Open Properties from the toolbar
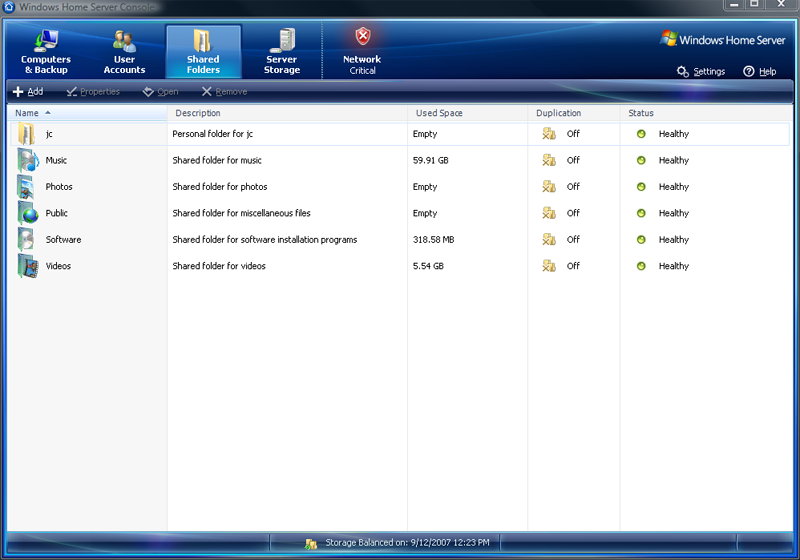This screenshot has width=800, height=560. [x=93, y=92]
